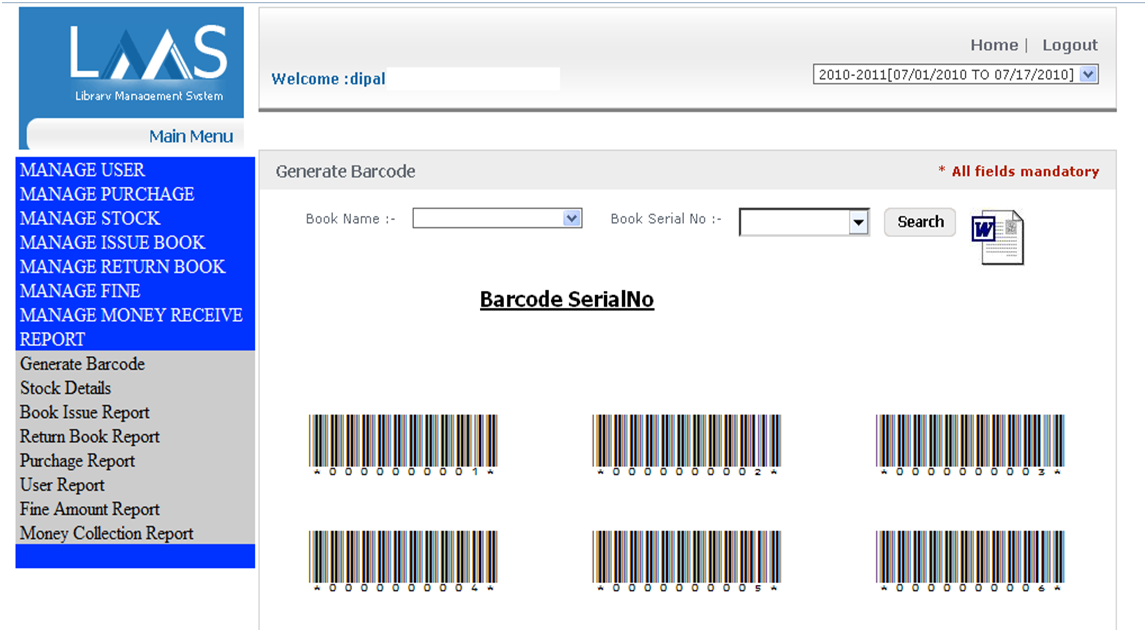Click barcode image 0000000002
The height and width of the screenshot is (632, 1147).
tap(686, 445)
